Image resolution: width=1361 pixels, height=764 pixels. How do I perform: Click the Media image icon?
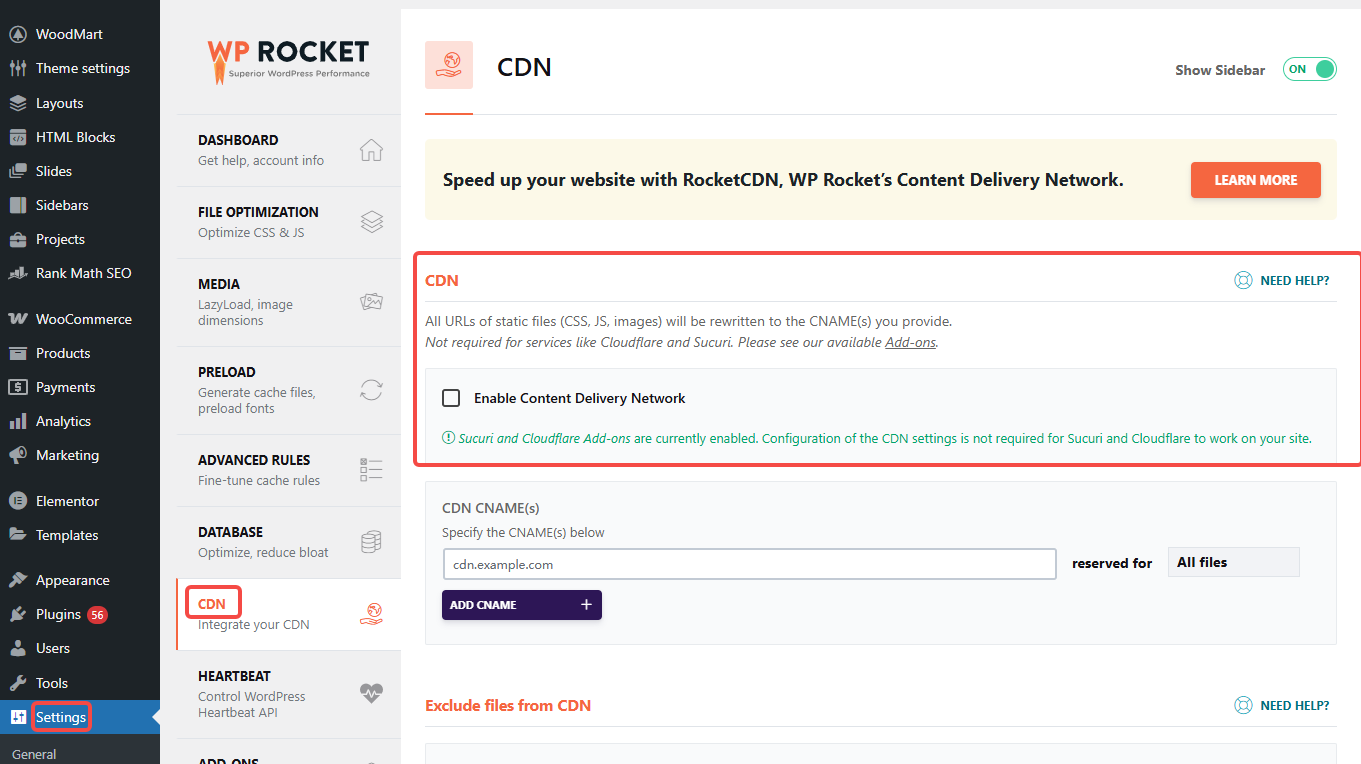click(x=371, y=302)
